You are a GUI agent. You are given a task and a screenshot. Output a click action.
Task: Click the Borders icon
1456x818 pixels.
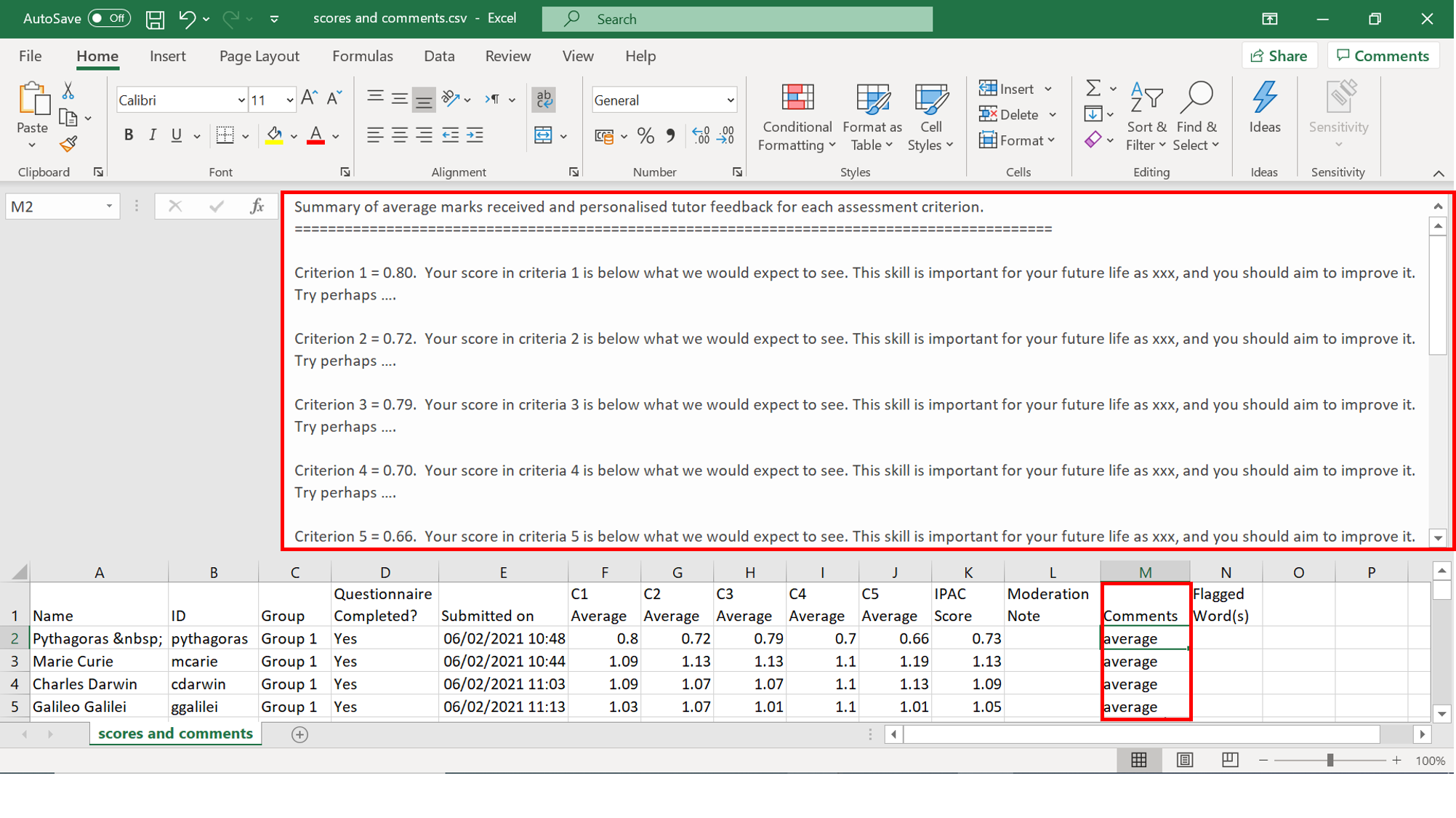click(225, 135)
